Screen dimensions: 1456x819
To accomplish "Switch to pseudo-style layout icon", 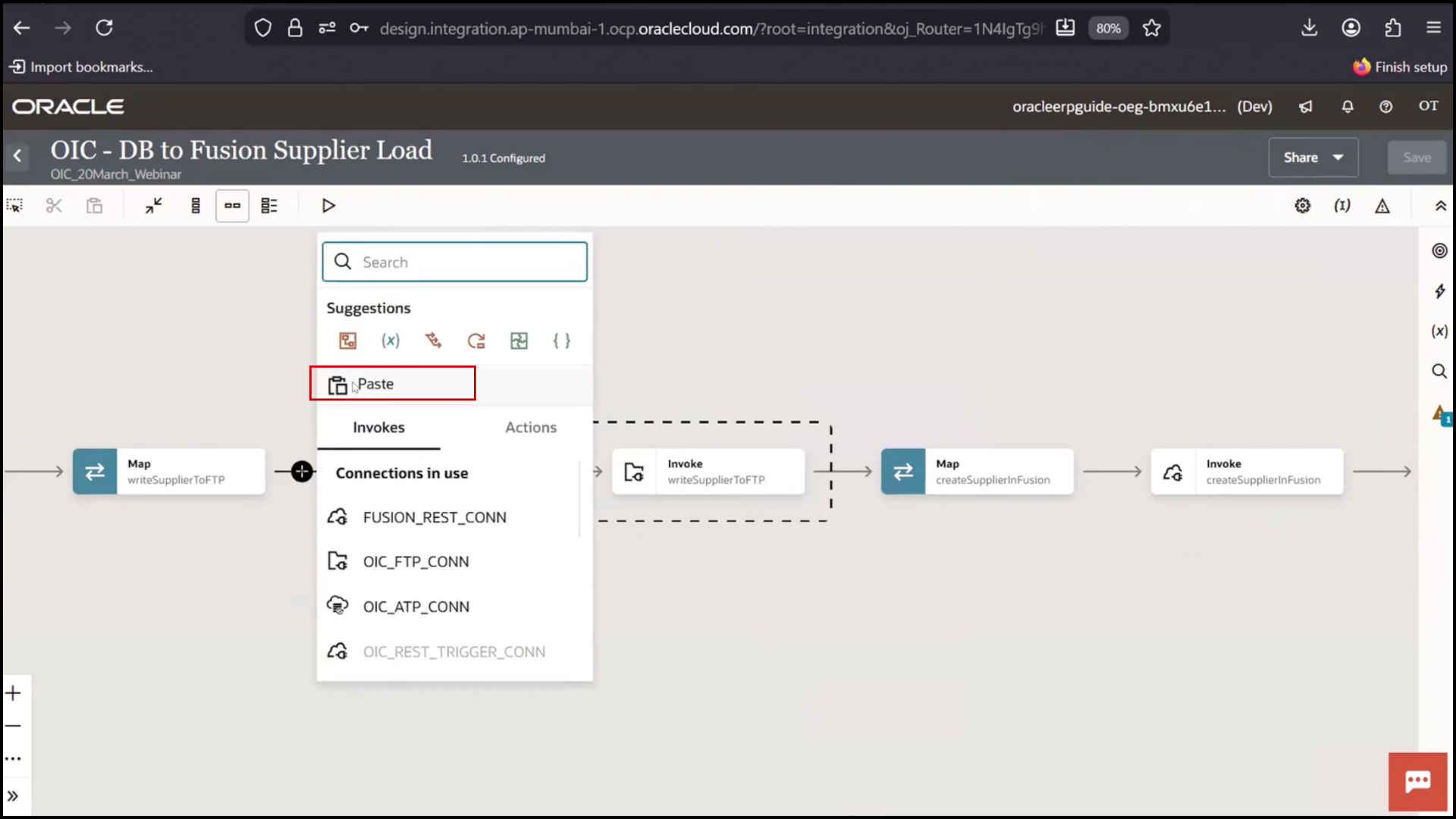I will 269,206.
